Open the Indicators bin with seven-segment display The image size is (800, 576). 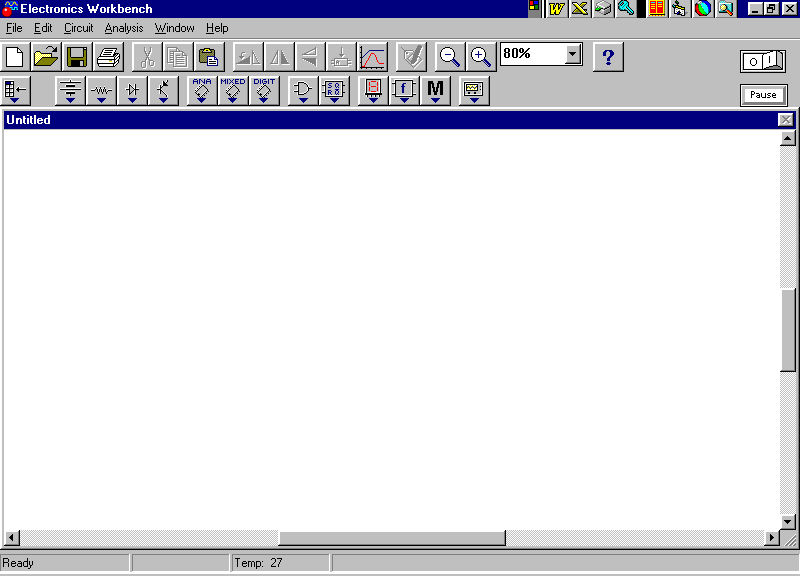click(373, 91)
